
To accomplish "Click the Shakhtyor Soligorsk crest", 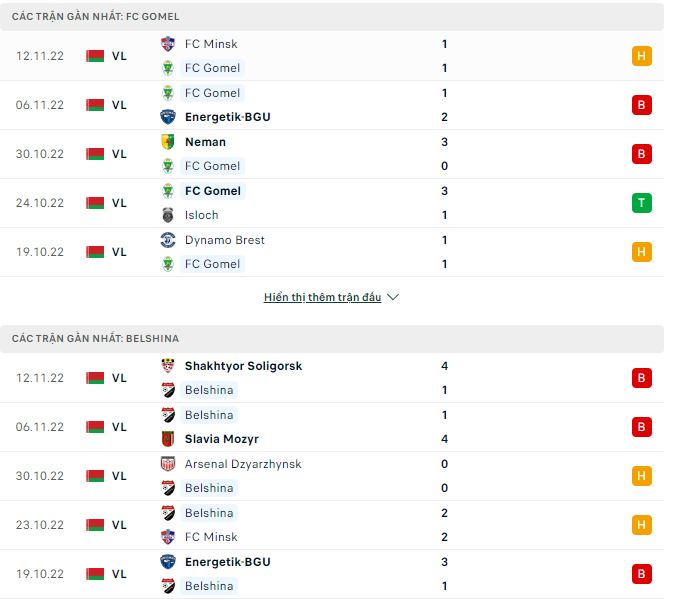I will (x=168, y=366).
